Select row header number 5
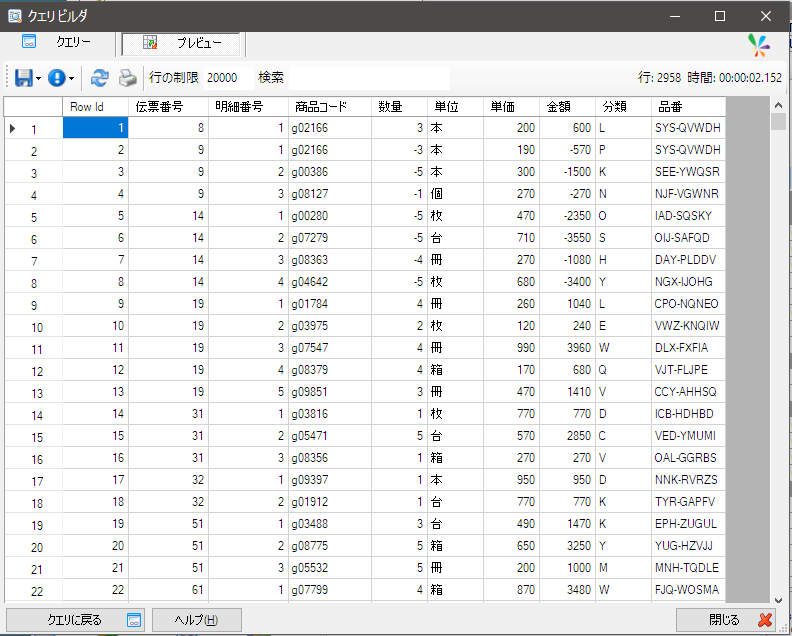This screenshot has height=636, width=792. click(33, 216)
